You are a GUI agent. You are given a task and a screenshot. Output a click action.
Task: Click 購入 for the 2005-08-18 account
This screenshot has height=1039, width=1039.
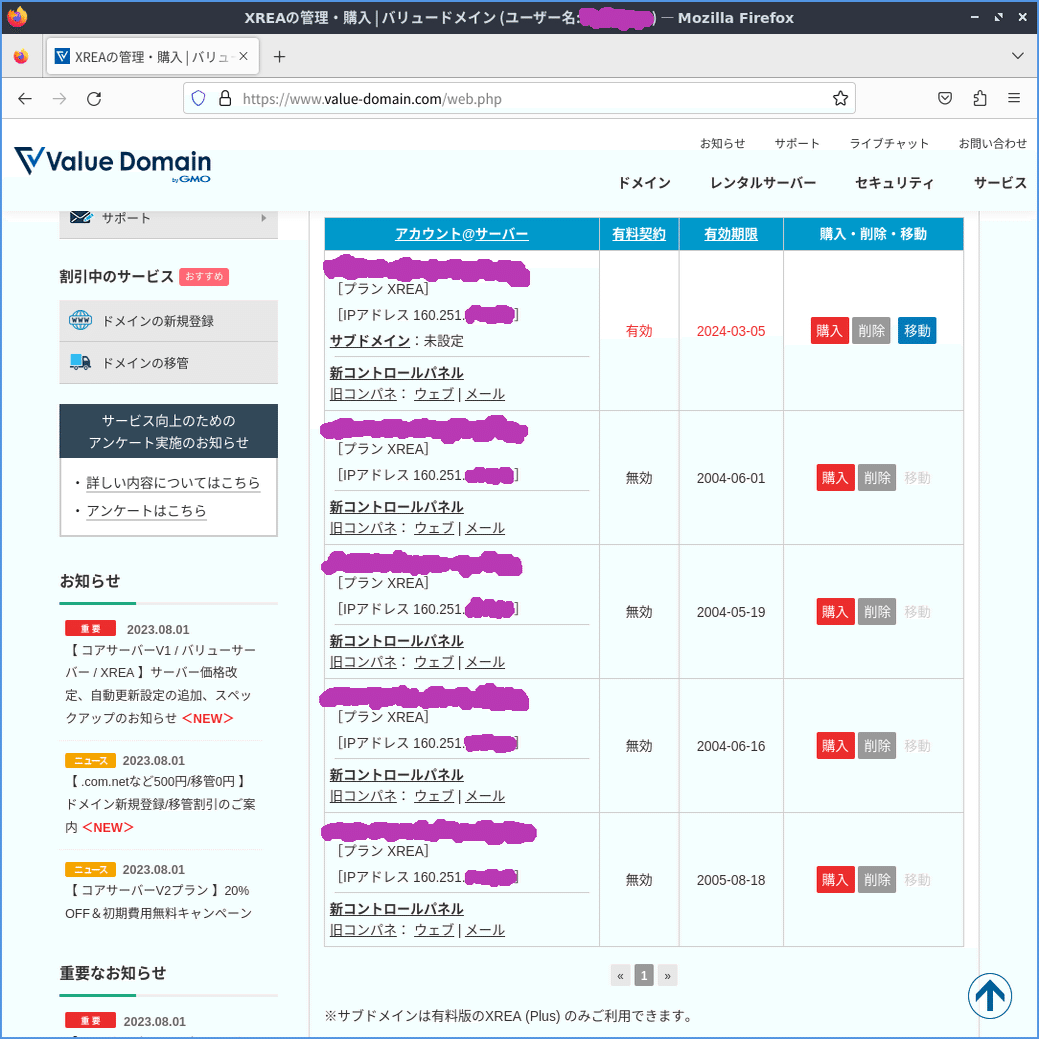point(835,879)
